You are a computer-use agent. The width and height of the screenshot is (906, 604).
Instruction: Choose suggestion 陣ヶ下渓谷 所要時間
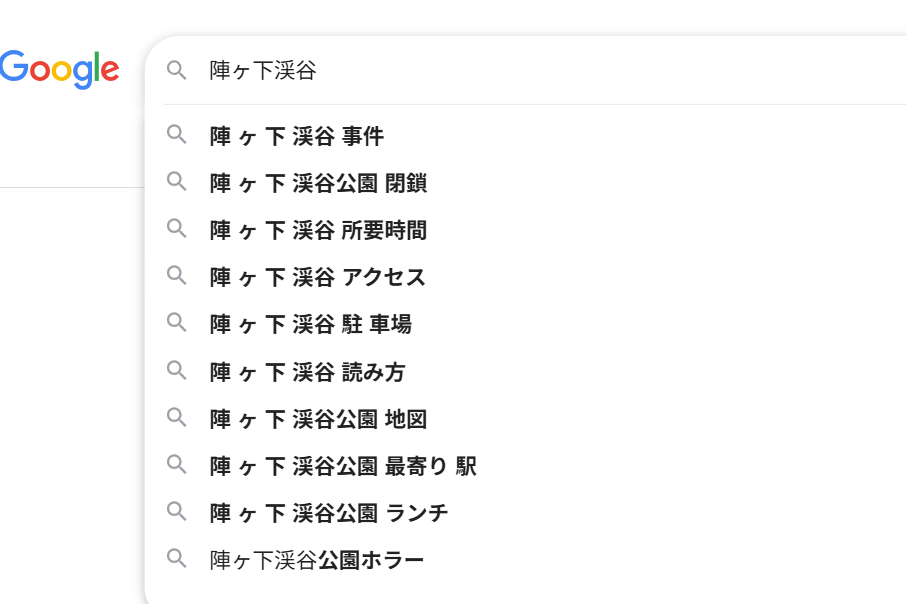tap(525, 231)
